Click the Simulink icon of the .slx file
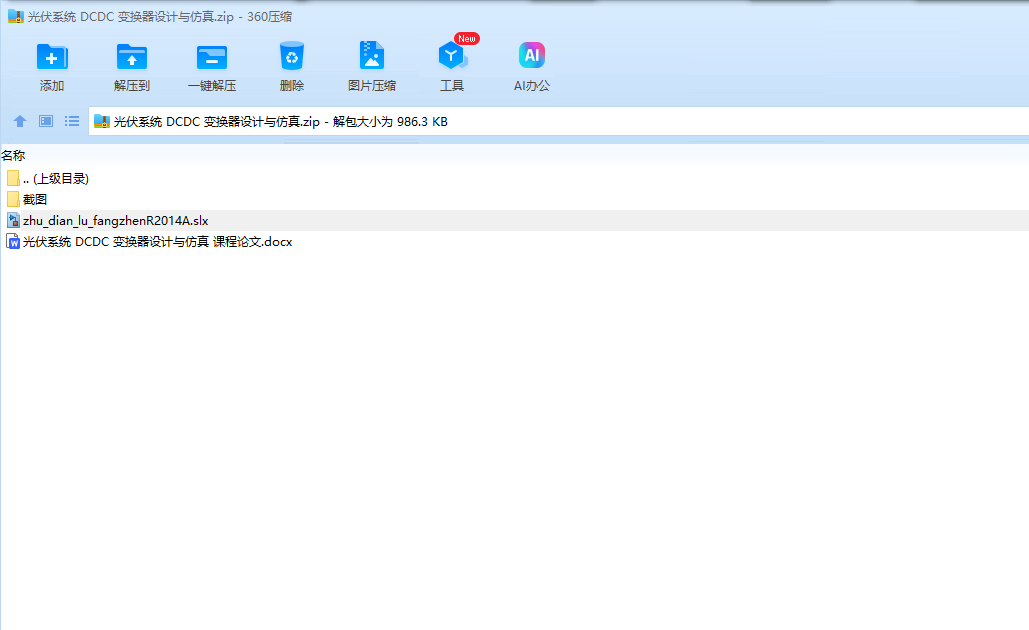The height and width of the screenshot is (630, 1029). (13, 220)
